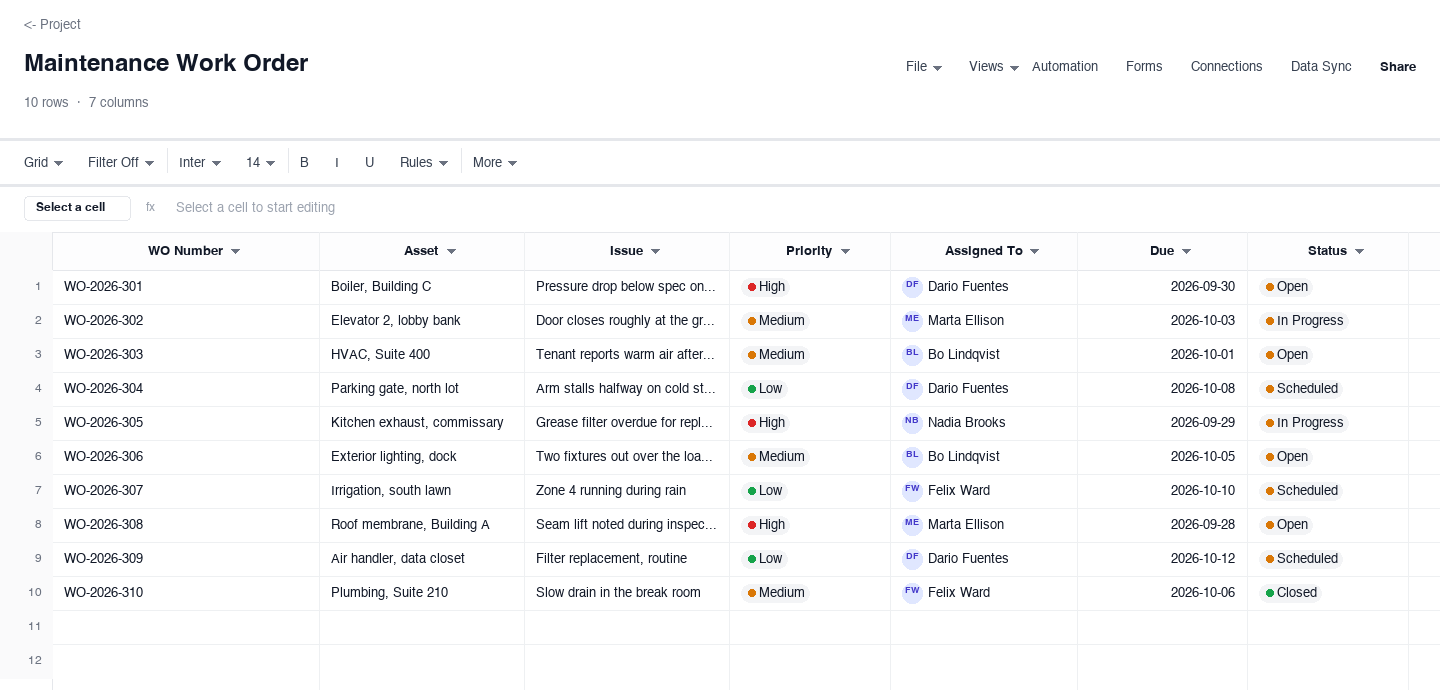Click Felix Ward avatar in WO-2026-307 row
This screenshot has height=690, width=1440.
click(912, 490)
